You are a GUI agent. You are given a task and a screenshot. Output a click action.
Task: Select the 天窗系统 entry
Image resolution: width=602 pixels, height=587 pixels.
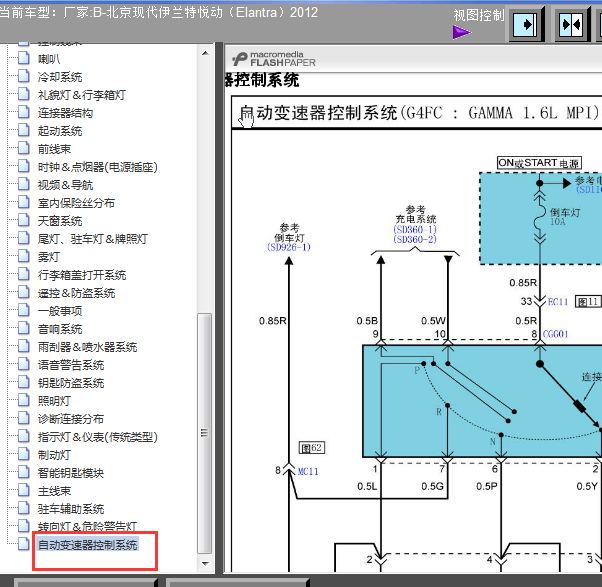[60, 221]
